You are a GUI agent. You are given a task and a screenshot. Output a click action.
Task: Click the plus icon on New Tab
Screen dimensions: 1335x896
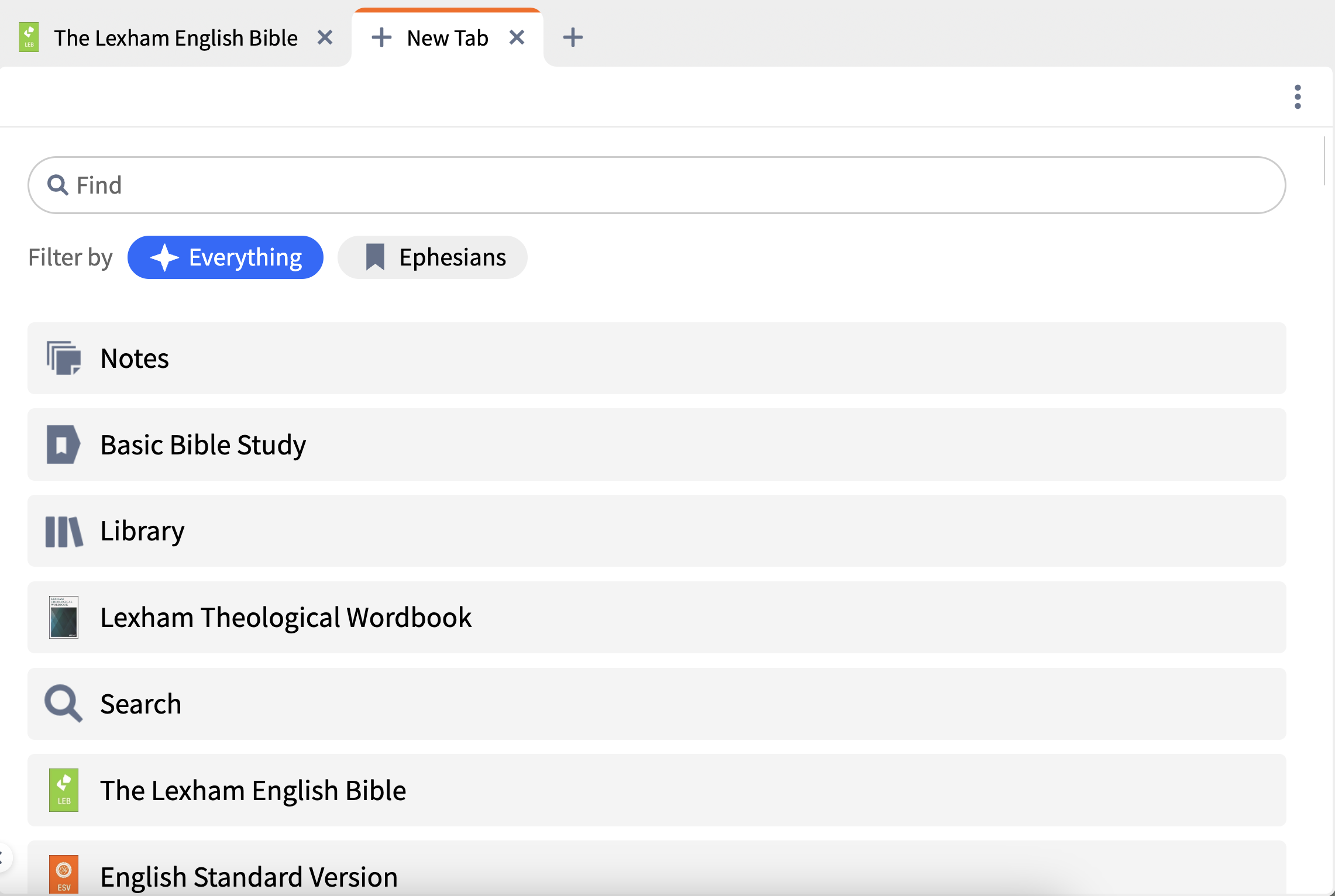tap(381, 37)
